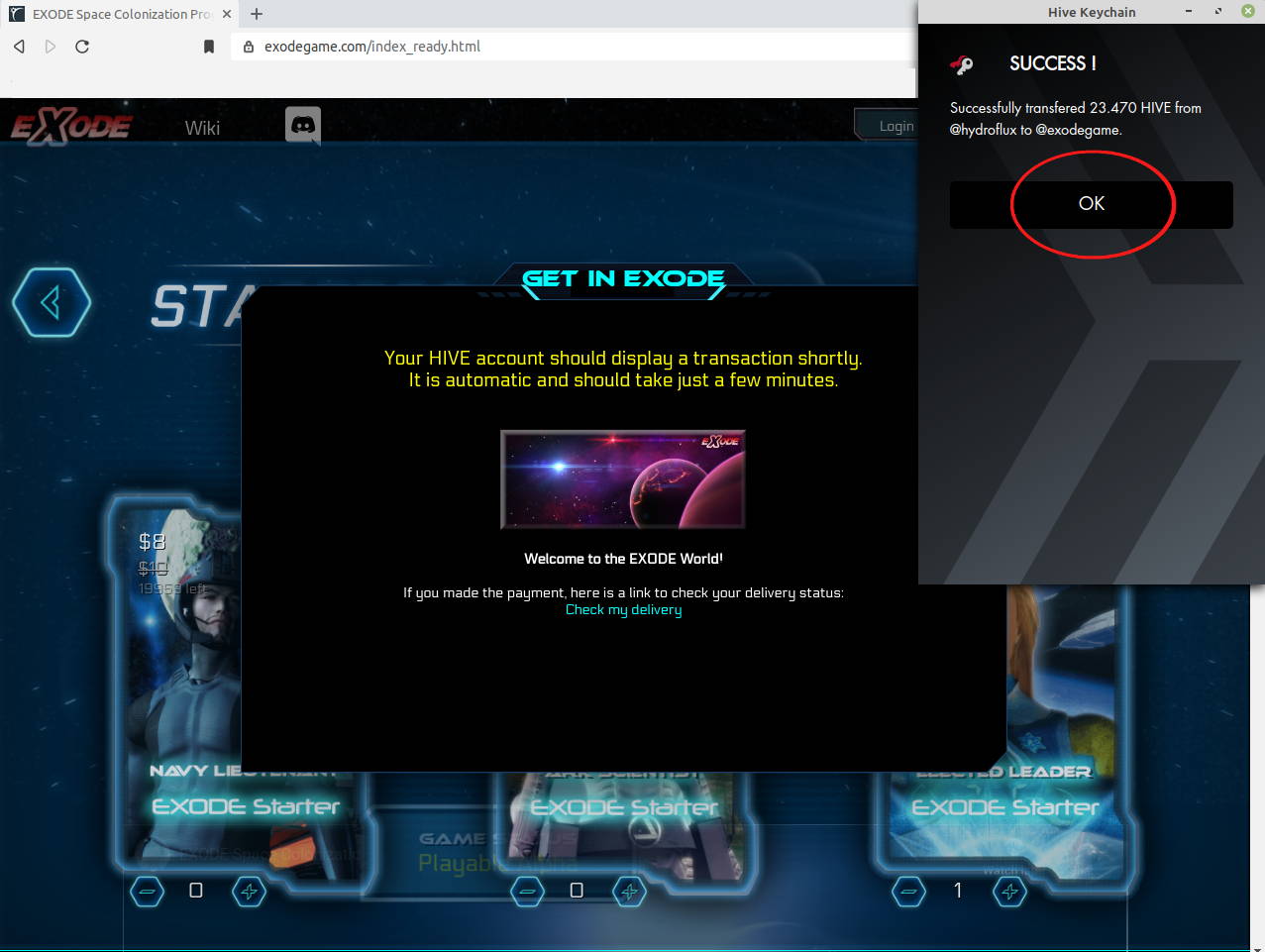Screen dimensions: 1265x952
Task: Click the GET IN EXODE dialog title
Action: (x=623, y=279)
